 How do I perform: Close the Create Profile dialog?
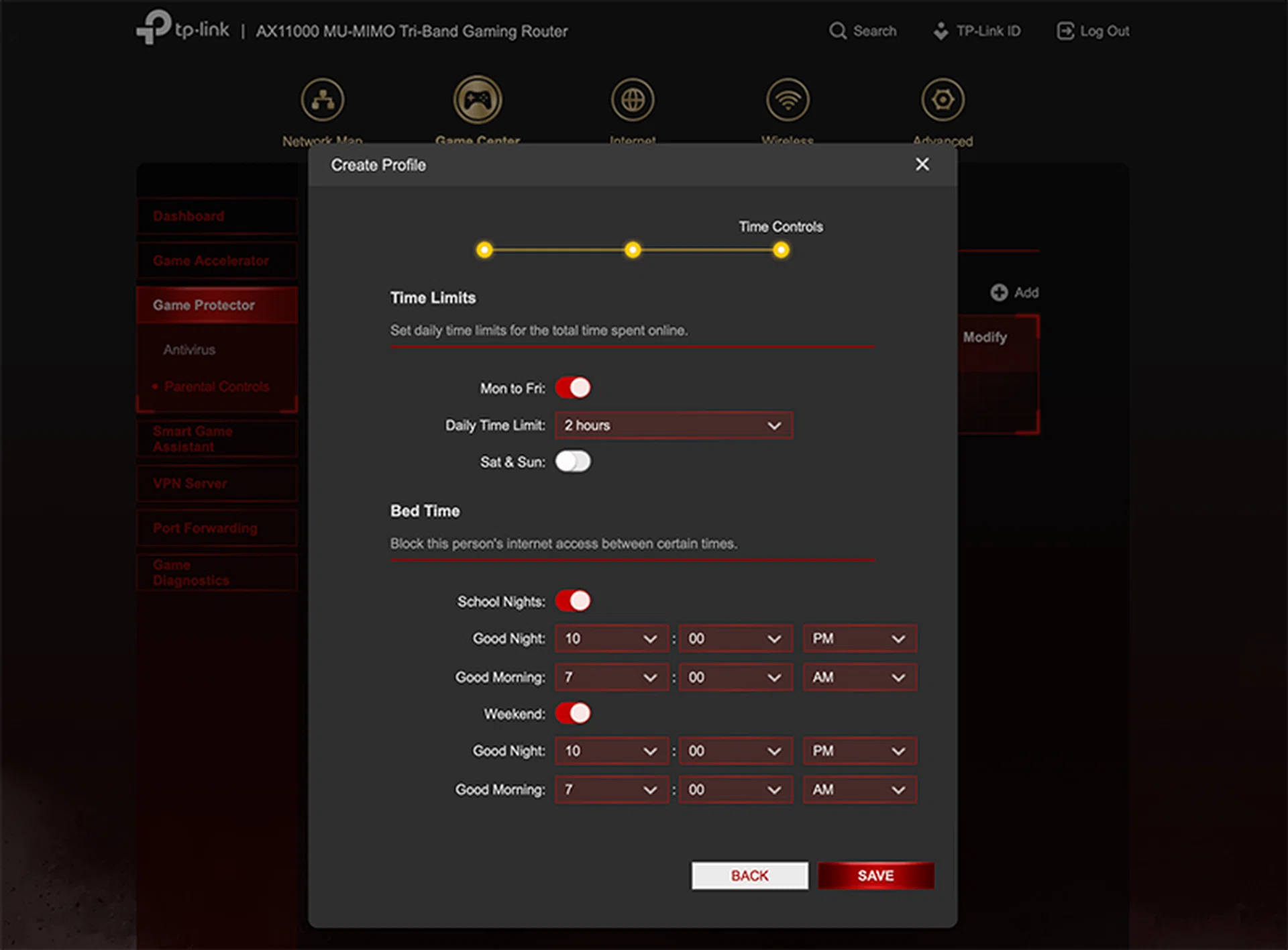click(x=922, y=164)
